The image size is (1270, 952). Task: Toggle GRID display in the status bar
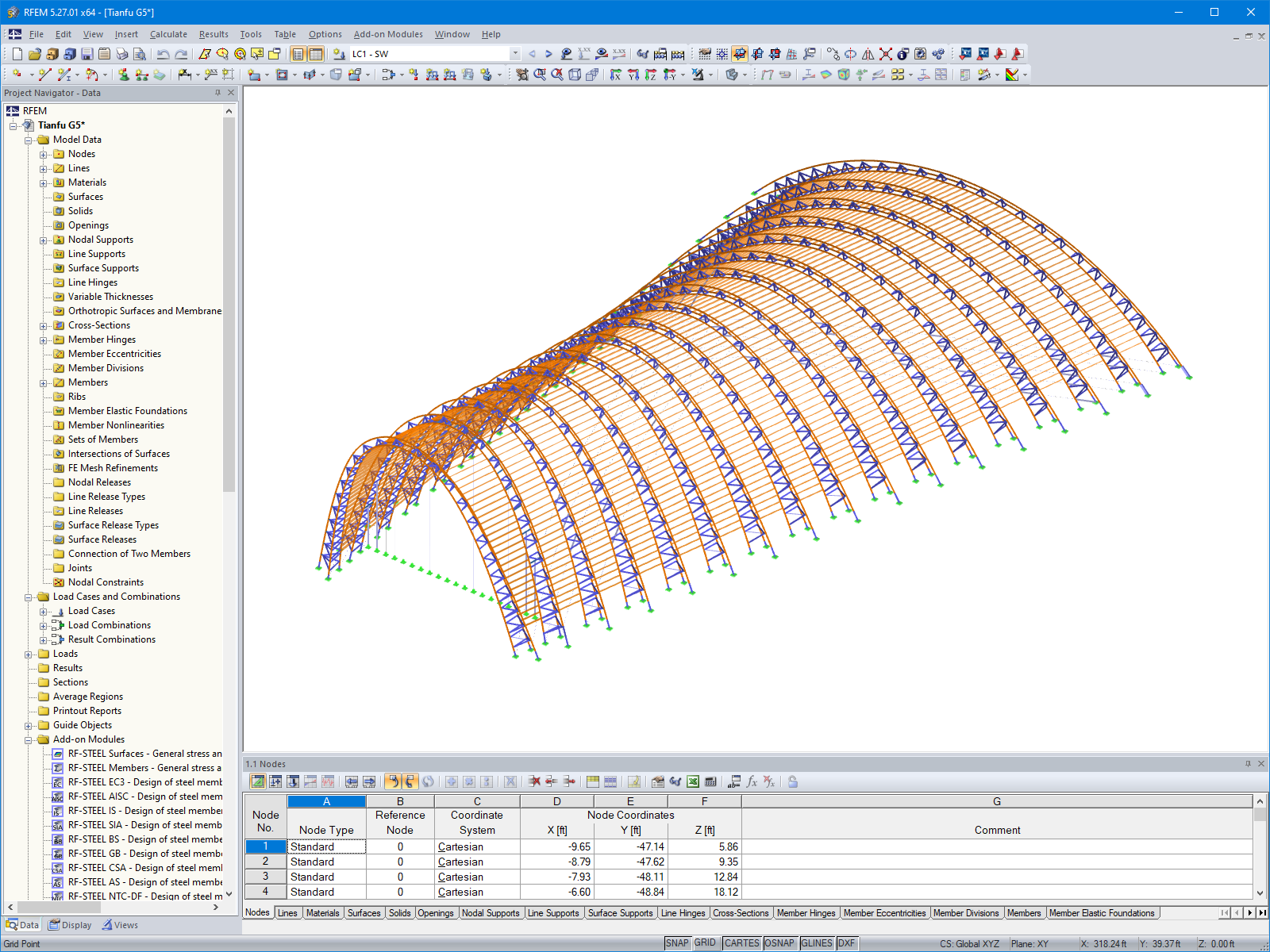coord(705,943)
